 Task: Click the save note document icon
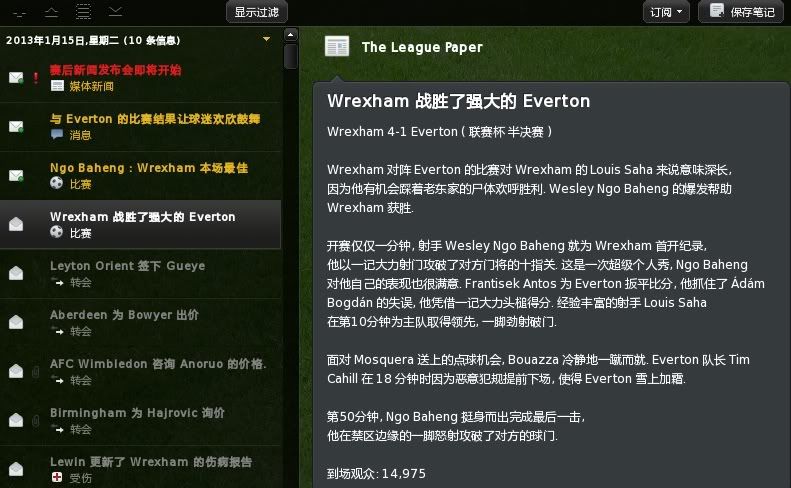click(x=716, y=11)
